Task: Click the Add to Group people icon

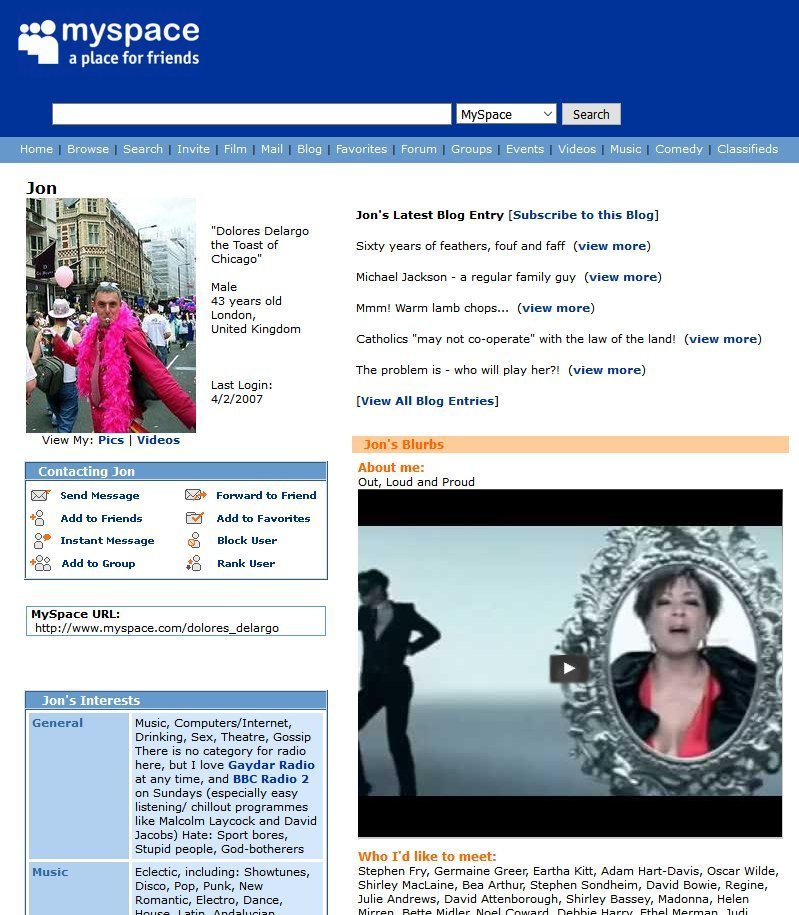Action: click(41, 563)
